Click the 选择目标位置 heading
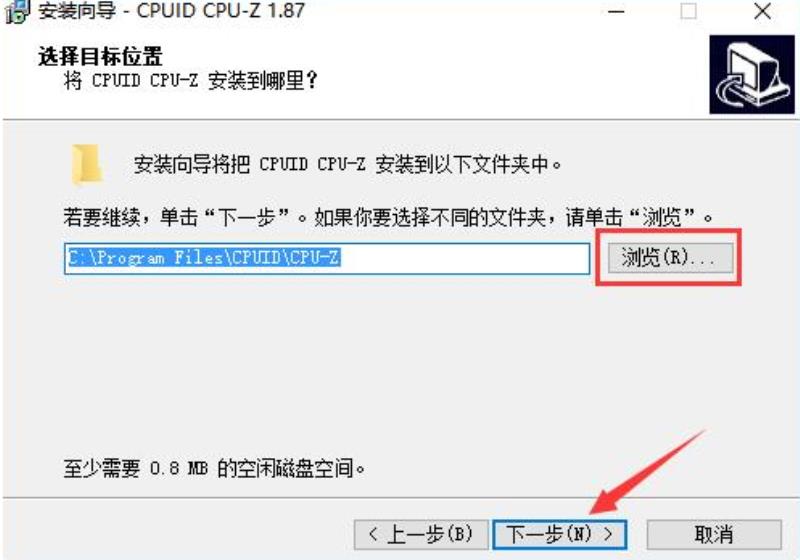 pyautogui.click(x=101, y=57)
